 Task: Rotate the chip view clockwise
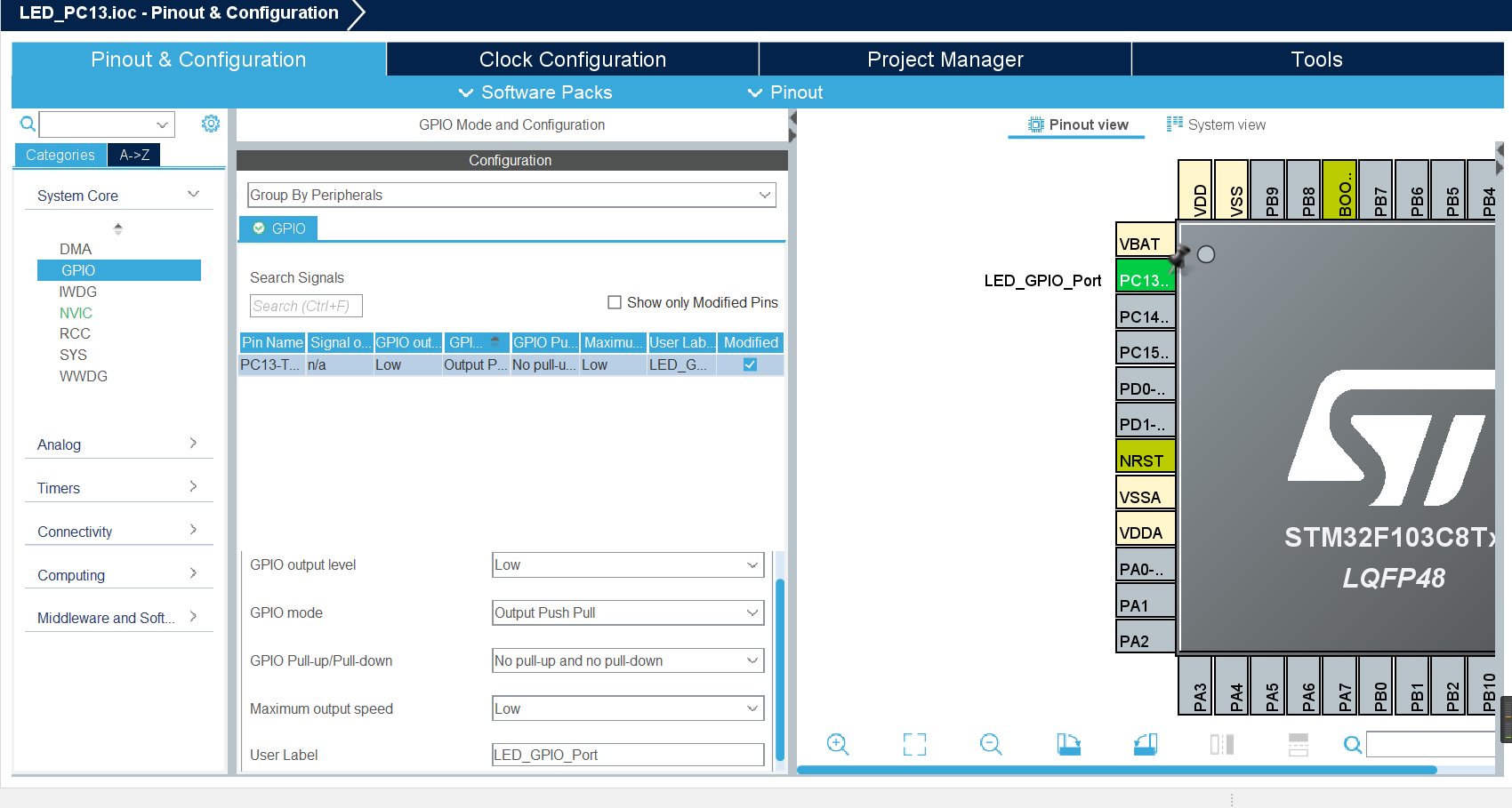click(x=1068, y=744)
